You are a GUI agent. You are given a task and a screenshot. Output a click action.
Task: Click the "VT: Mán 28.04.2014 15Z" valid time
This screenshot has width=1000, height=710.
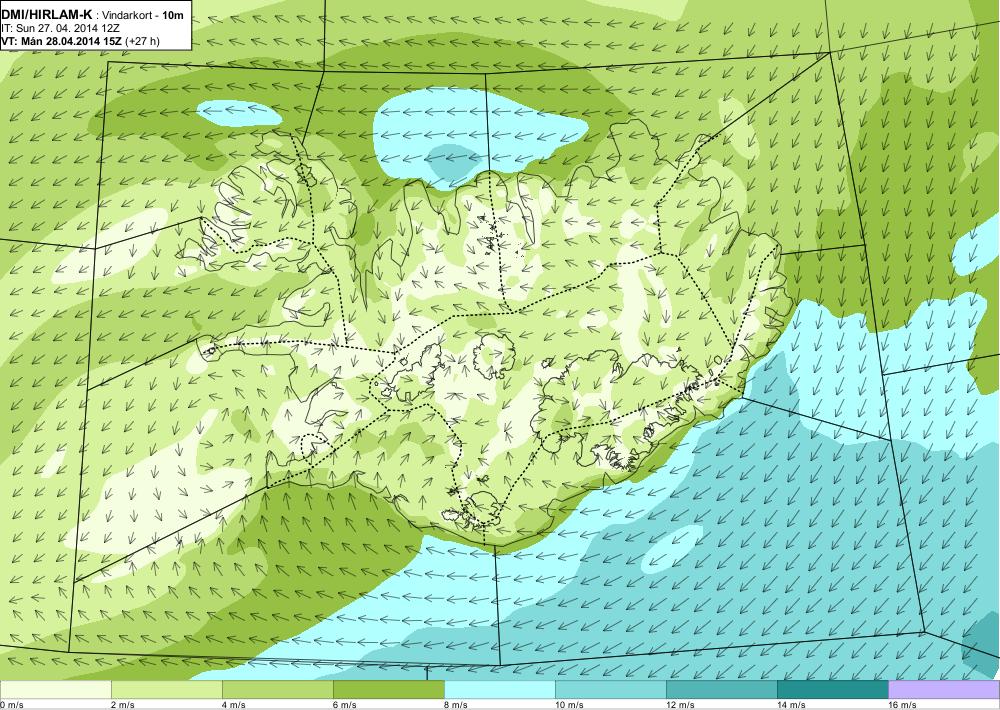click(62, 41)
